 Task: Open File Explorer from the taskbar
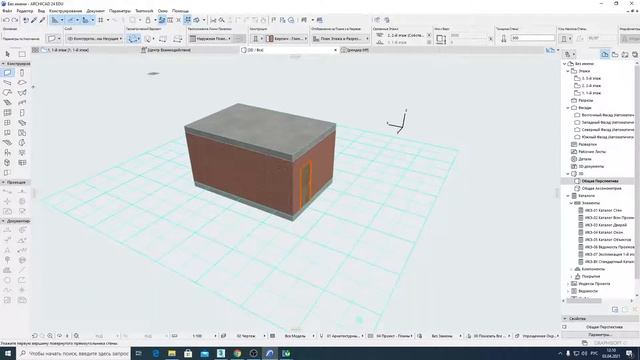point(172,353)
